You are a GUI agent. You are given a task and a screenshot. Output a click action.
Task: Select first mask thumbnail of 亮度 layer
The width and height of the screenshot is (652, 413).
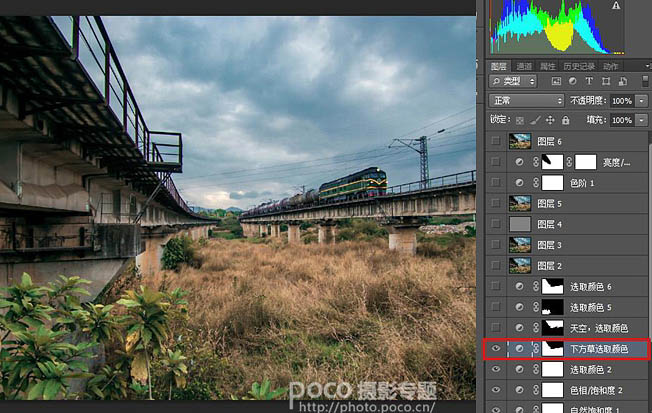click(552, 162)
